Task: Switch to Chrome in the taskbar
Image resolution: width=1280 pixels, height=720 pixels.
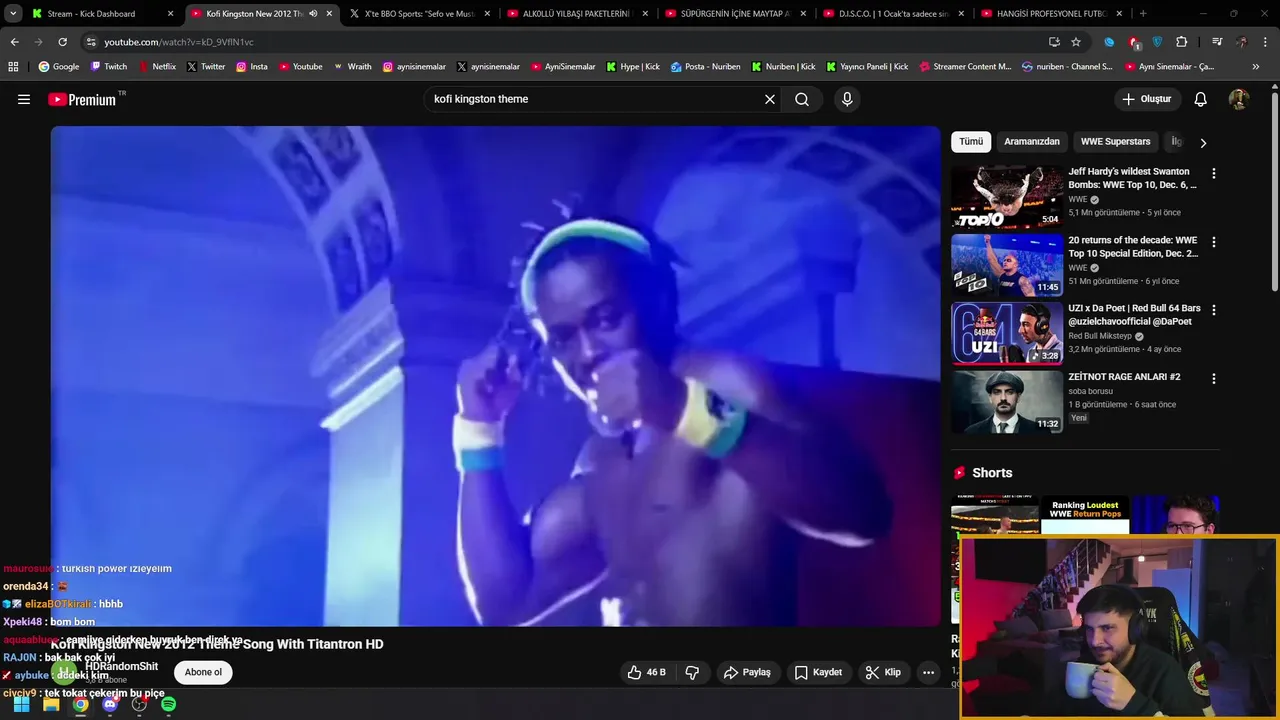Action: point(80,704)
